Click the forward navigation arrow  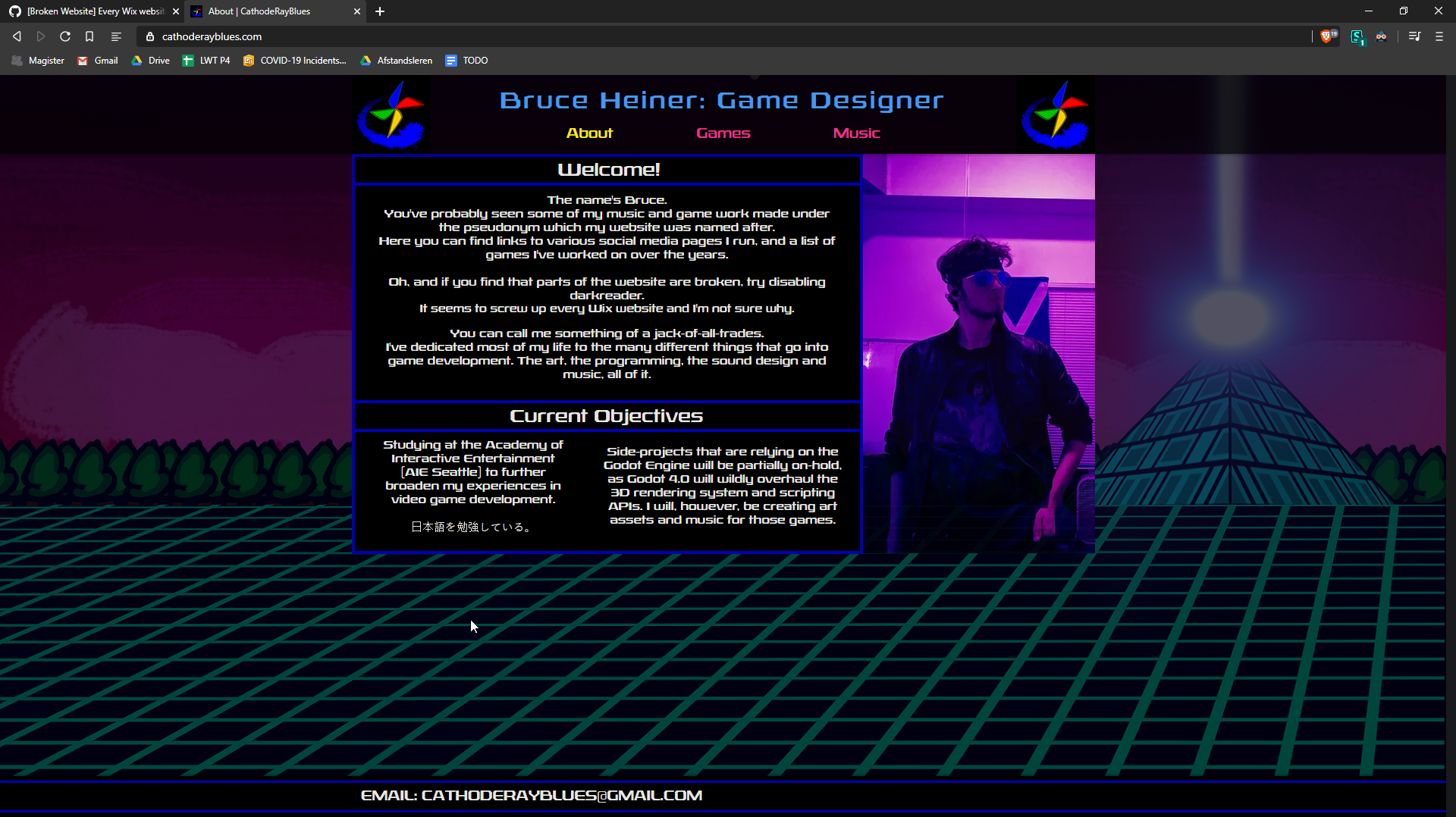40,36
